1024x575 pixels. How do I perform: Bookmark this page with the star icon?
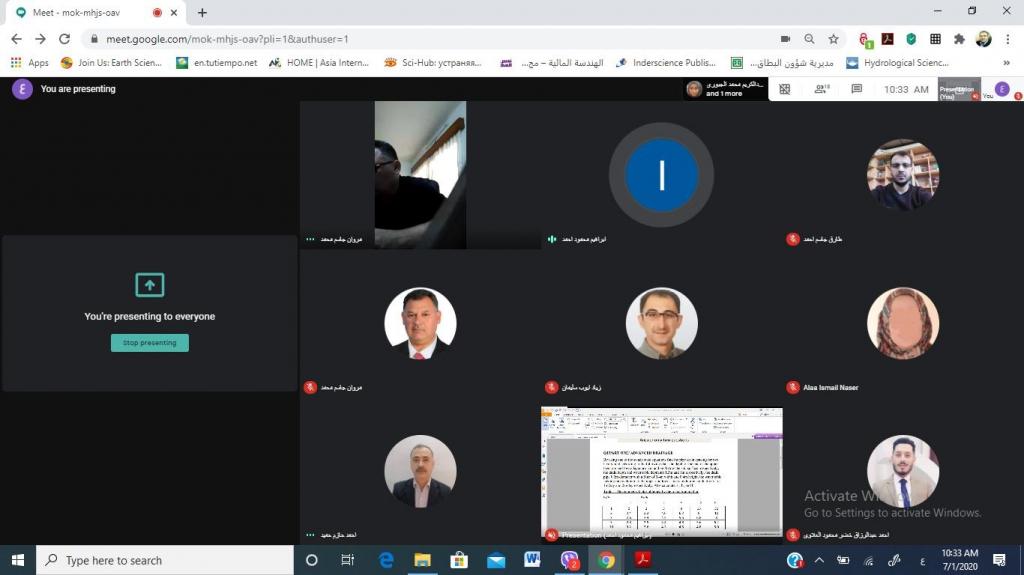pyautogui.click(x=833, y=39)
